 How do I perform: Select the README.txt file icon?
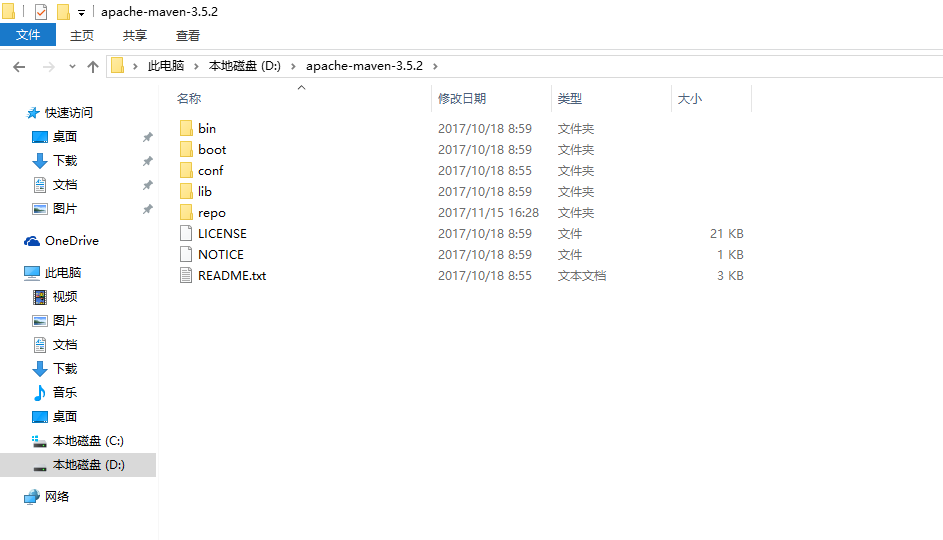pyautogui.click(x=186, y=275)
